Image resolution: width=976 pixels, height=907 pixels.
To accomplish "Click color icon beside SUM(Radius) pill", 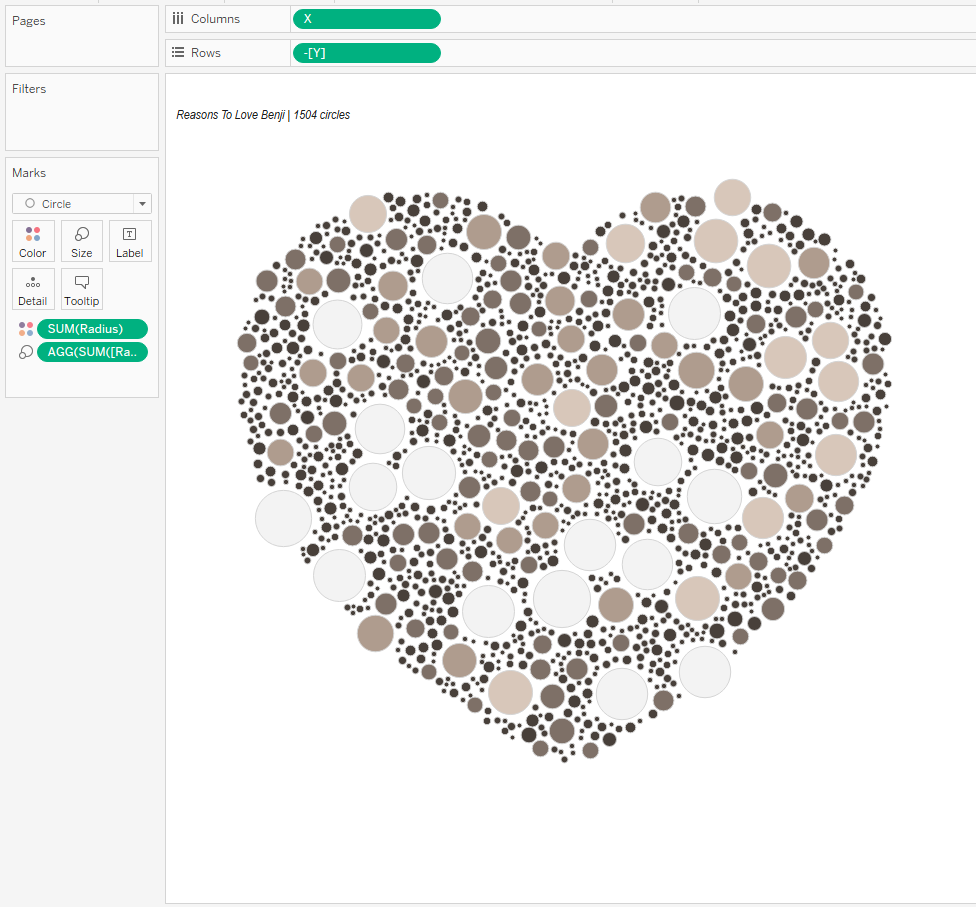I will click(26, 329).
